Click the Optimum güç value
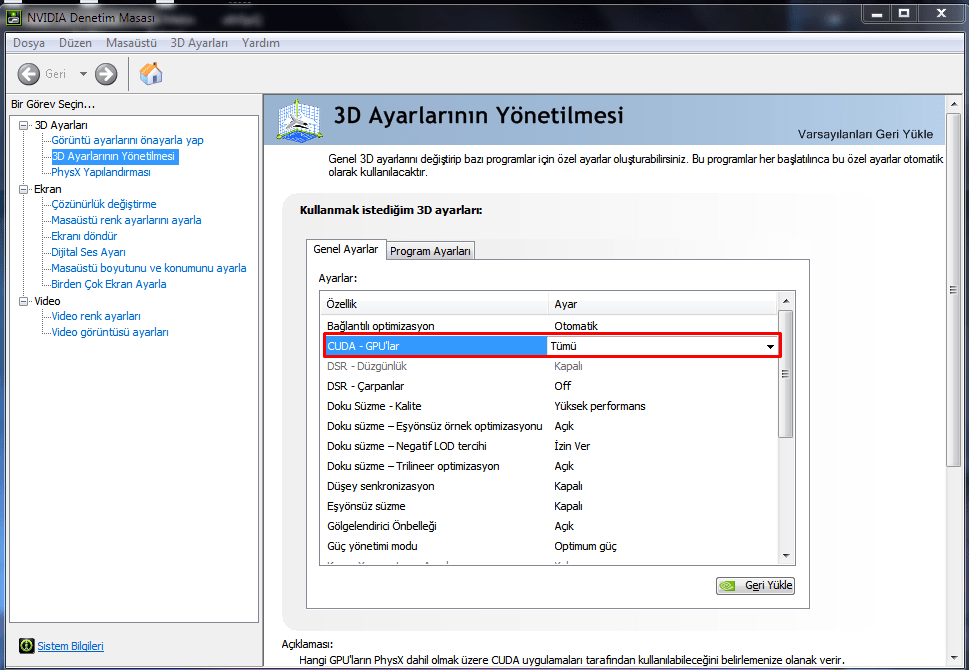This screenshot has height=670, width=969. tap(585, 546)
